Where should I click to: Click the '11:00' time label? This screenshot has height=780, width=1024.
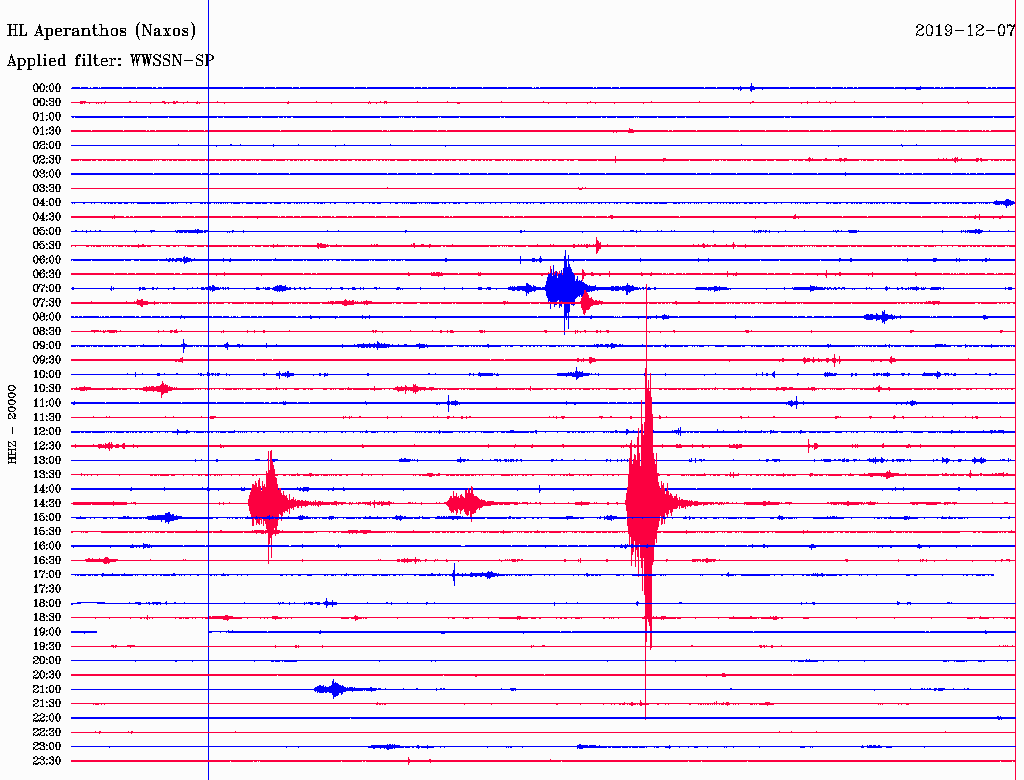point(47,403)
